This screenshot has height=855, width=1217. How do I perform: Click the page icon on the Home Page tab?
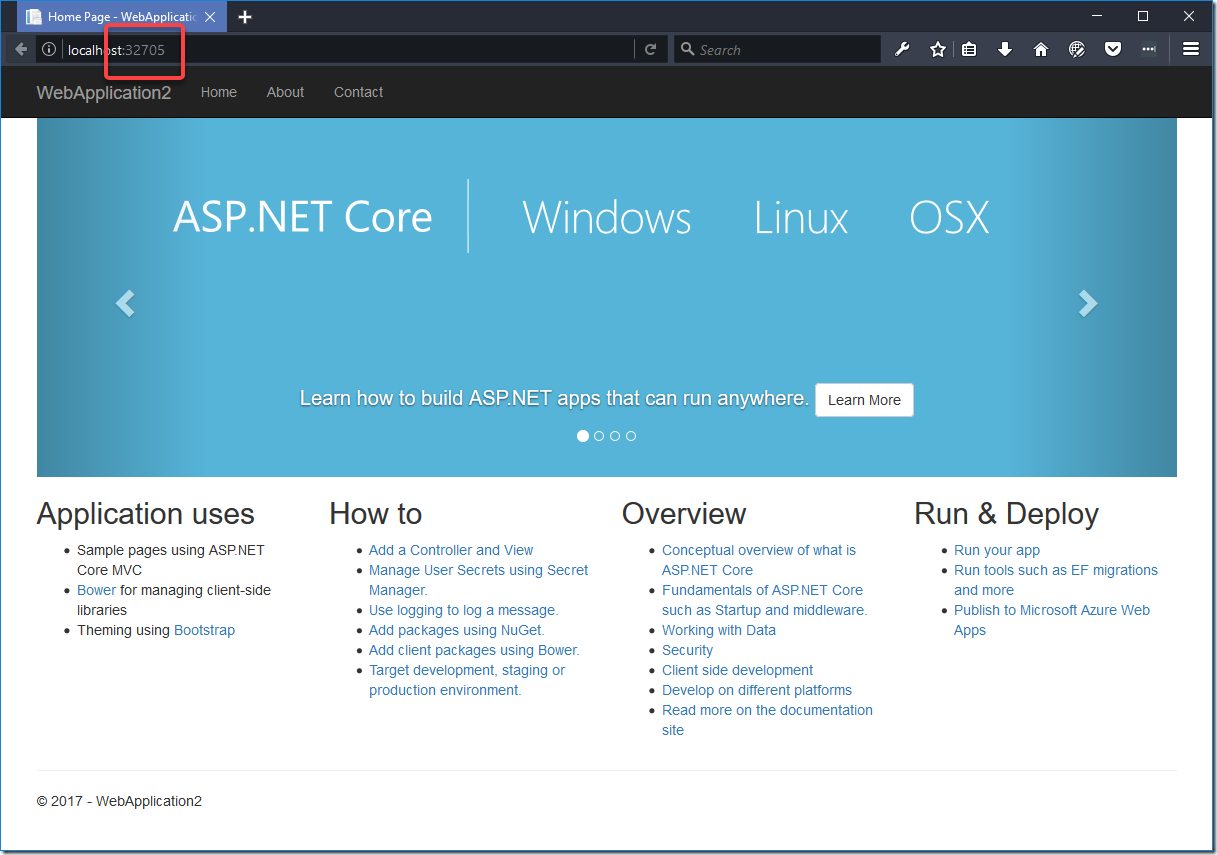(x=34, y=17)
